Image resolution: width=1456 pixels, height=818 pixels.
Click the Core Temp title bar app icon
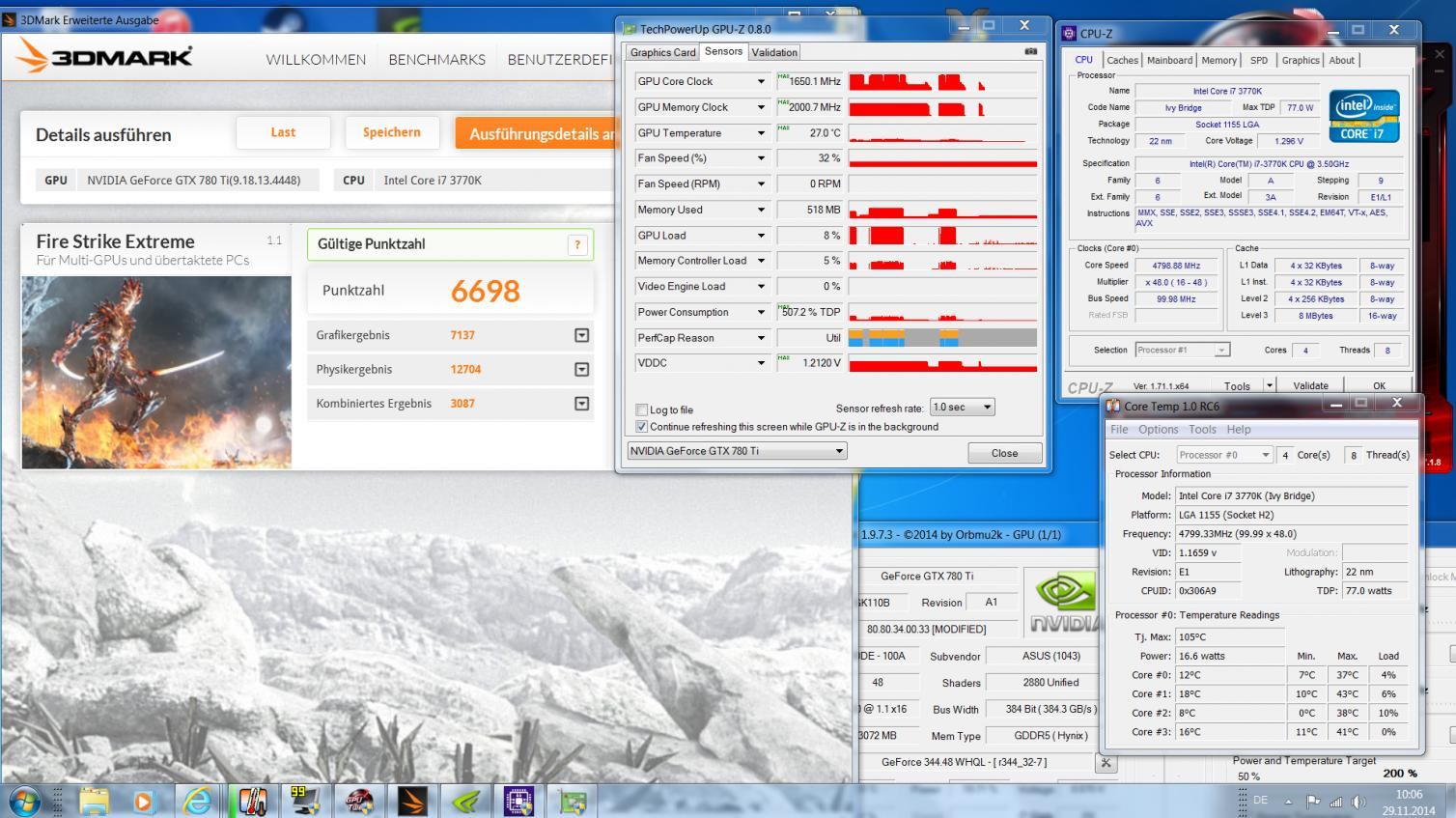(1113, 406)
